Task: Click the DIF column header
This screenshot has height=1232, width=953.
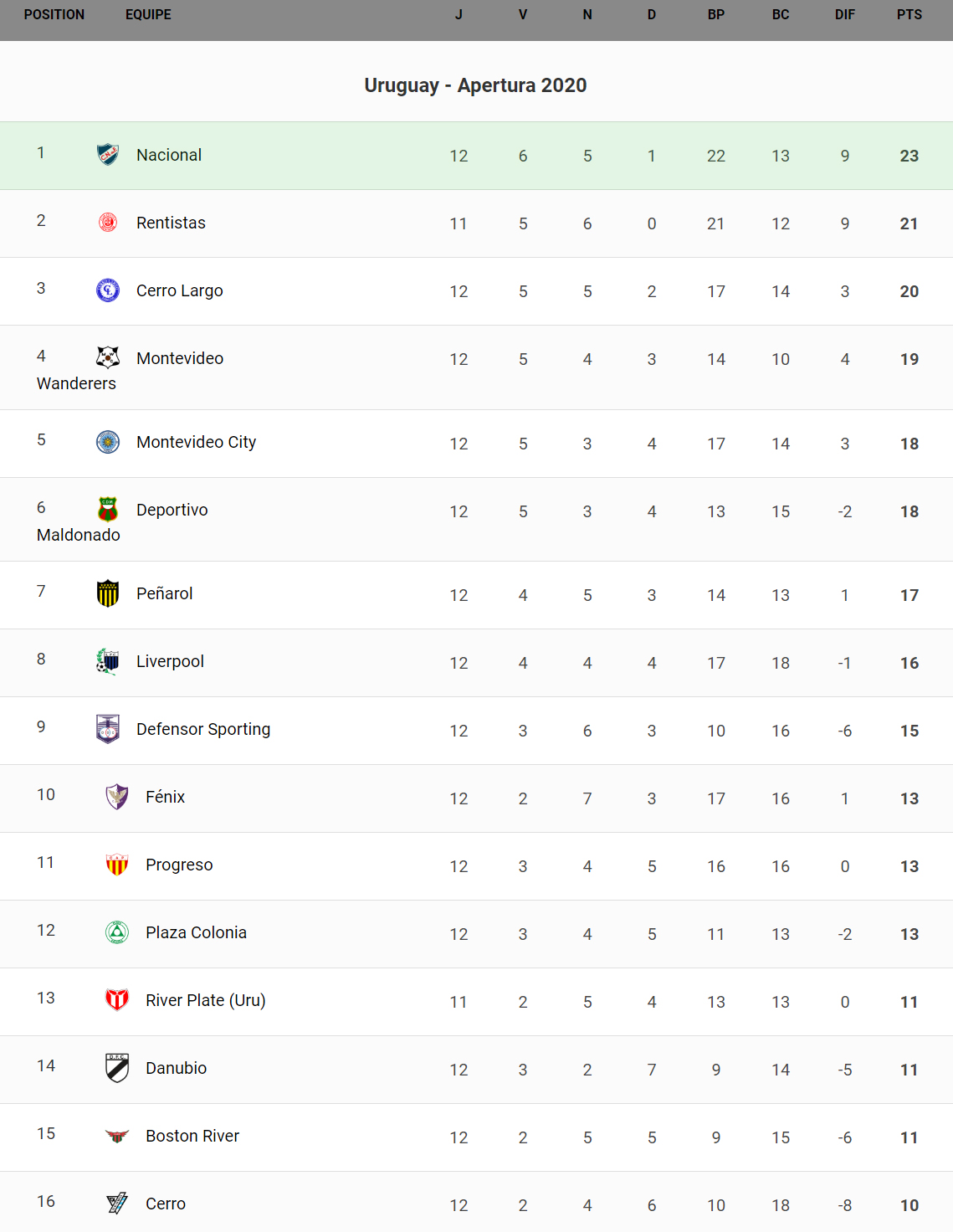Action: coord(844,15)
